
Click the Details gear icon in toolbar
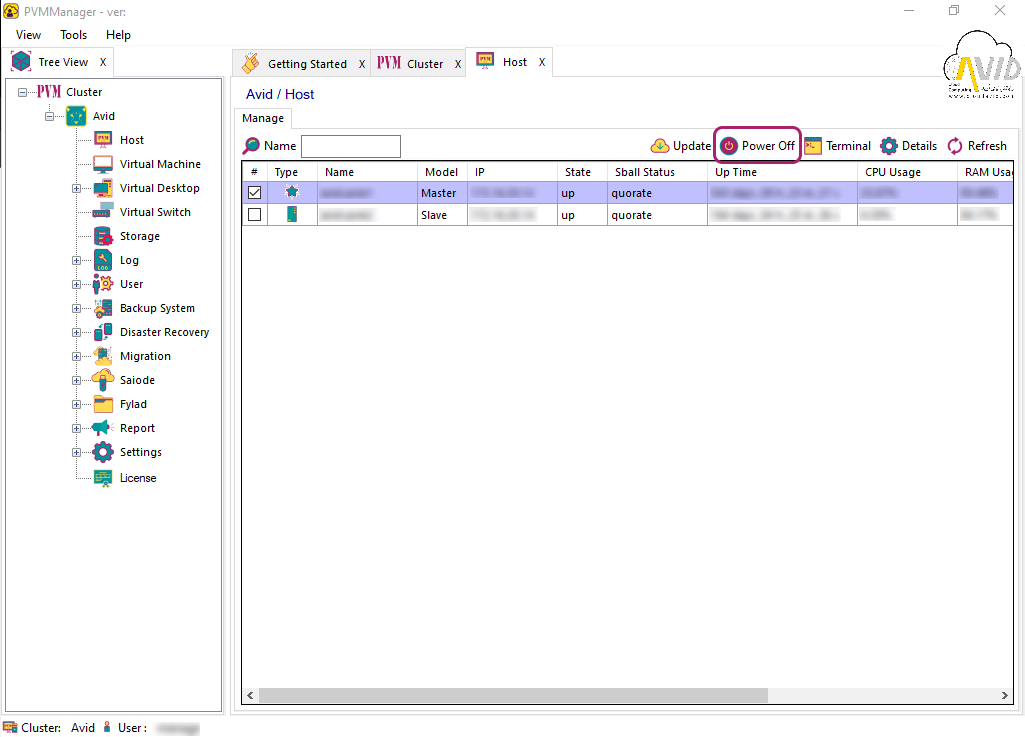pos(889,146)
